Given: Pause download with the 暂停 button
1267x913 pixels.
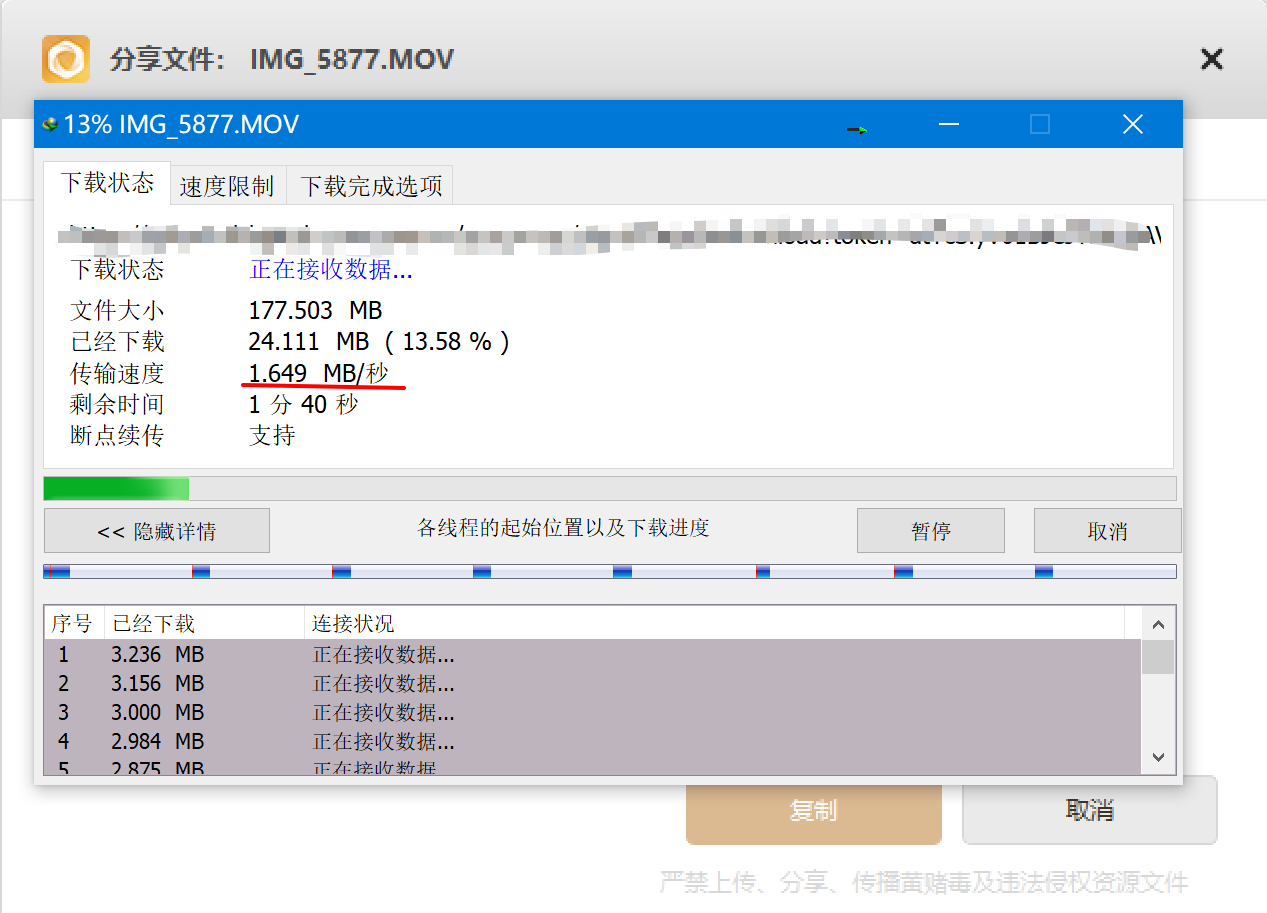Looking at the screenshot, I should tap(931, 531).
